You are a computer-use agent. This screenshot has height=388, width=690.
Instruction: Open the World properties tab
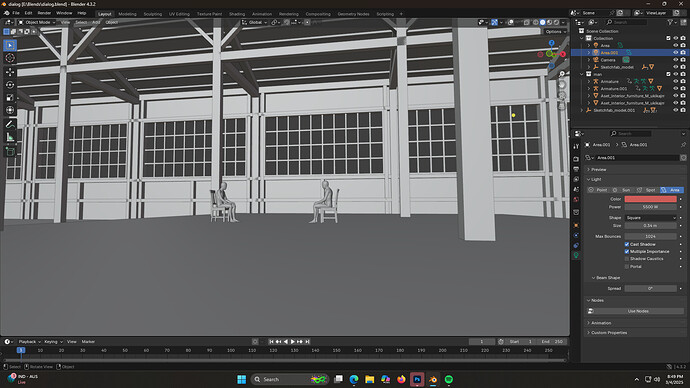point(576,199)
